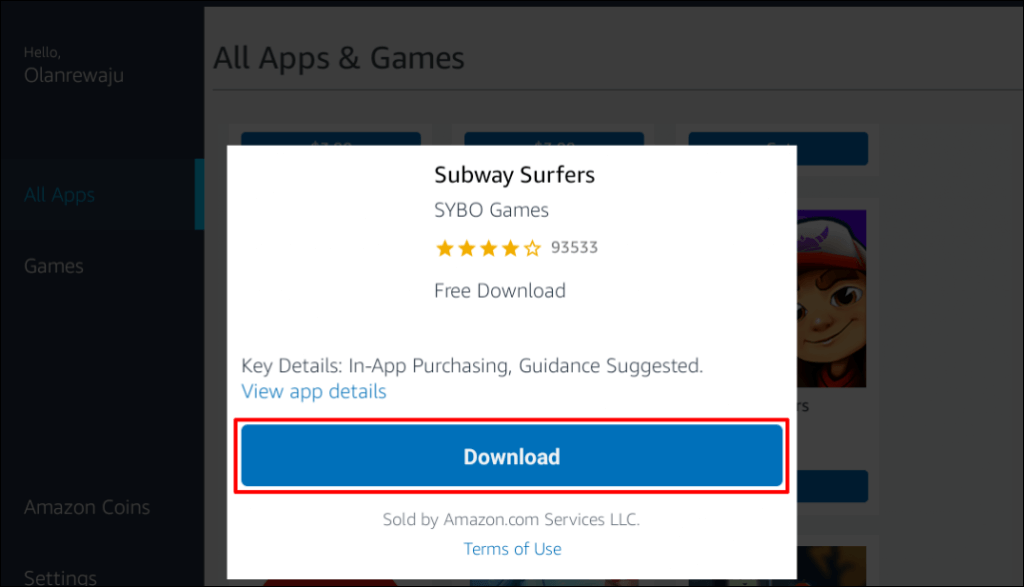The height and width of the screenshot is (587, 1024).
Task: Click the Subway Surfers character thumbnail
Action: [831, 298]
